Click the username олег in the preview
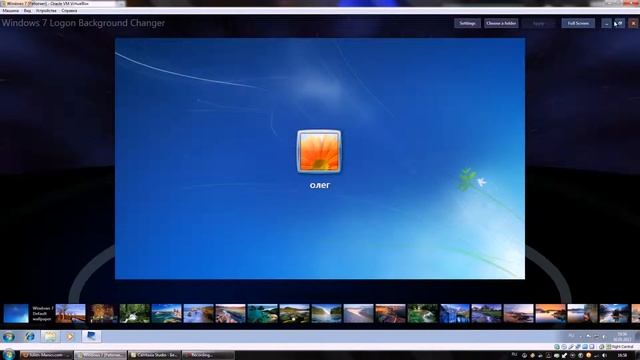 320,185
